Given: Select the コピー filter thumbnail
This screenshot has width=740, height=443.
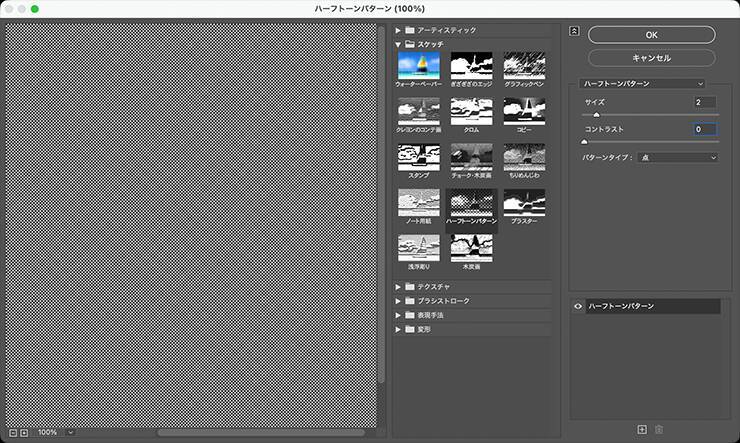Looking at the screenshot, I should [524, 111].
